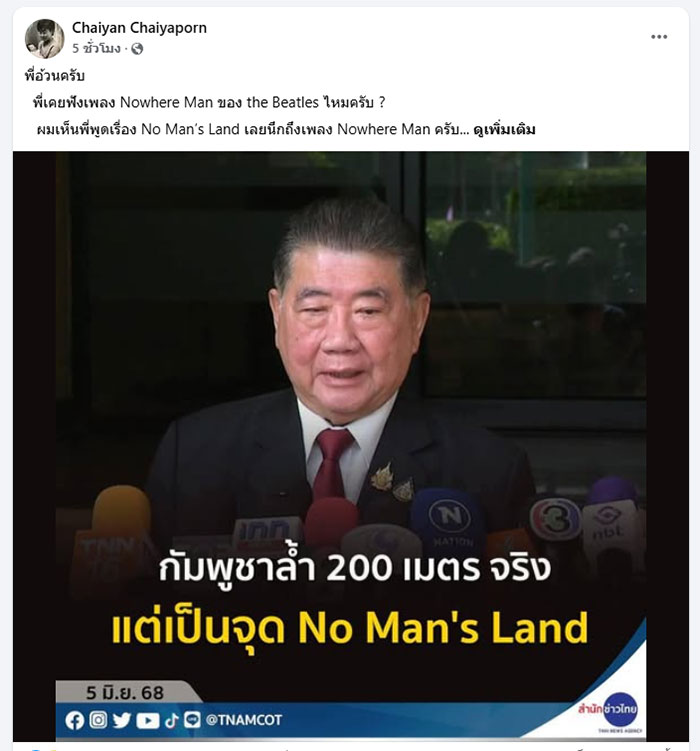This screenshot has height=751, width=700.
Task: Click the Chaiyan Chaiyaporn author name
Action: [139, 28]
